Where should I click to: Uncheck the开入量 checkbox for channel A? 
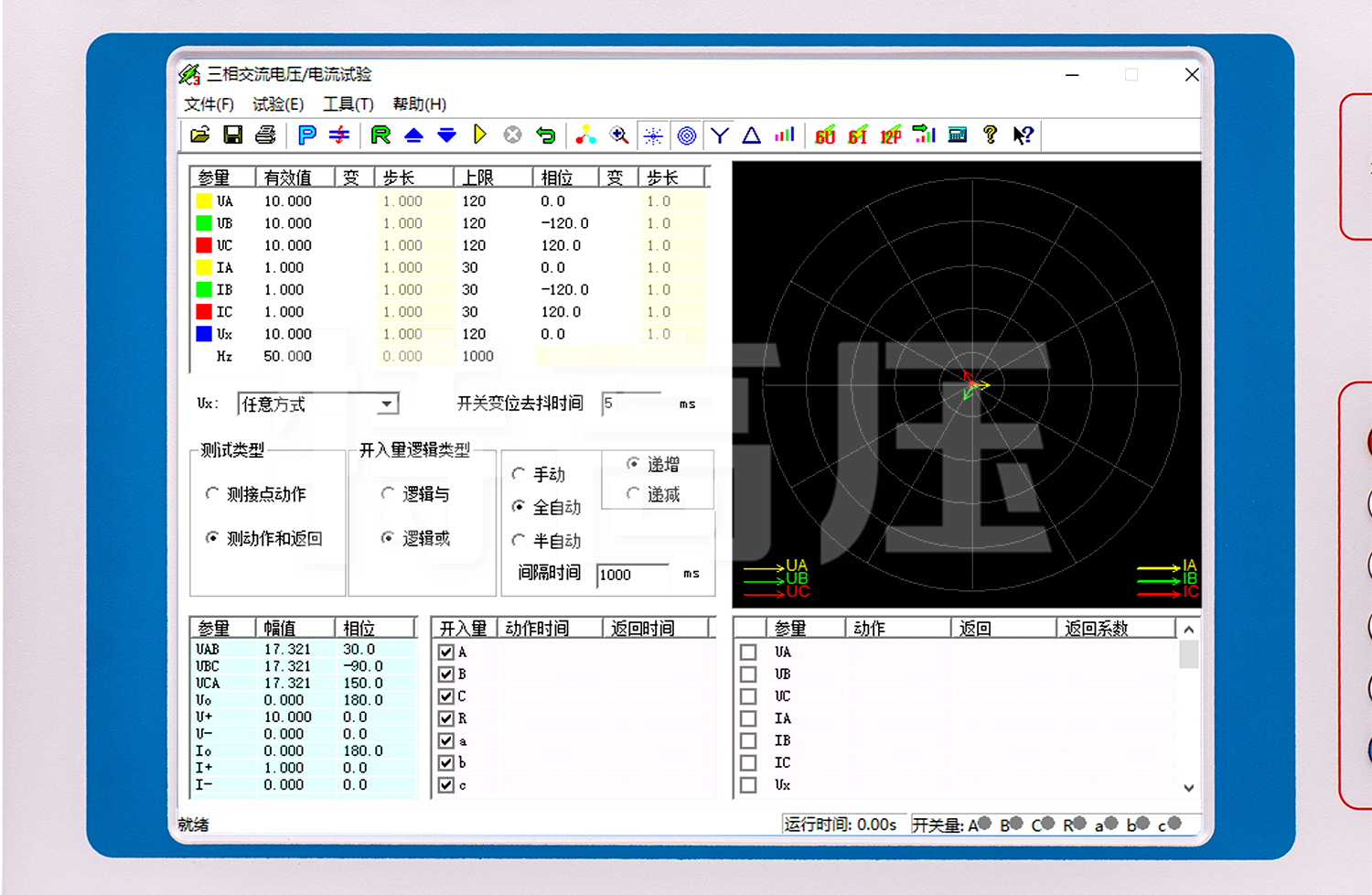[x=445, y=652]
